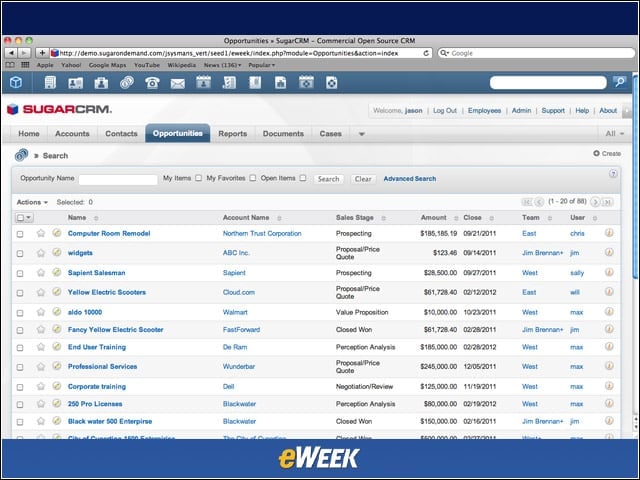Image resolution: width=640 pixels, height=480 pixels.
Task: Check the My Items checkbox
Action: click(x=198, y=178)
